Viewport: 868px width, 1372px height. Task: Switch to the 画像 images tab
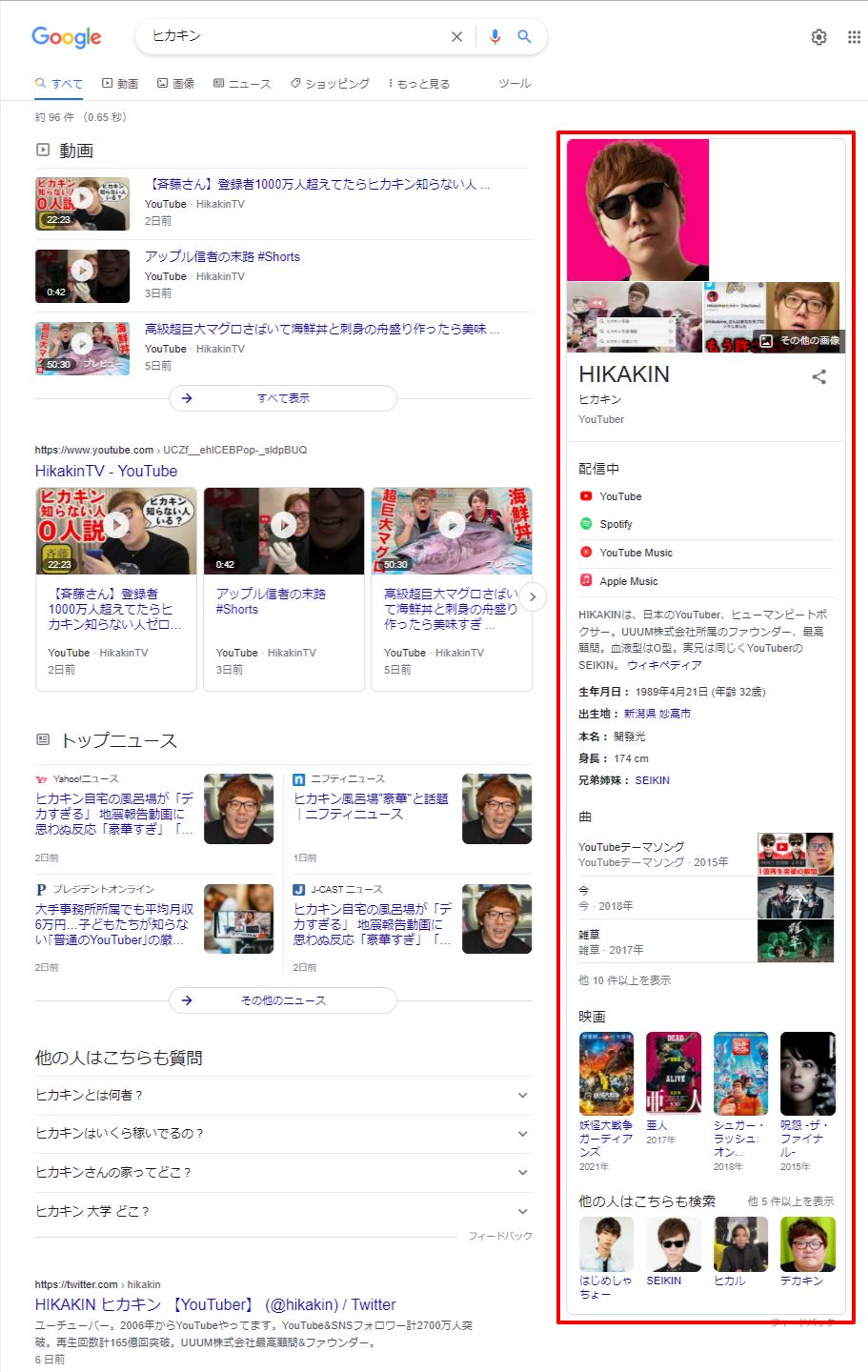176,84
